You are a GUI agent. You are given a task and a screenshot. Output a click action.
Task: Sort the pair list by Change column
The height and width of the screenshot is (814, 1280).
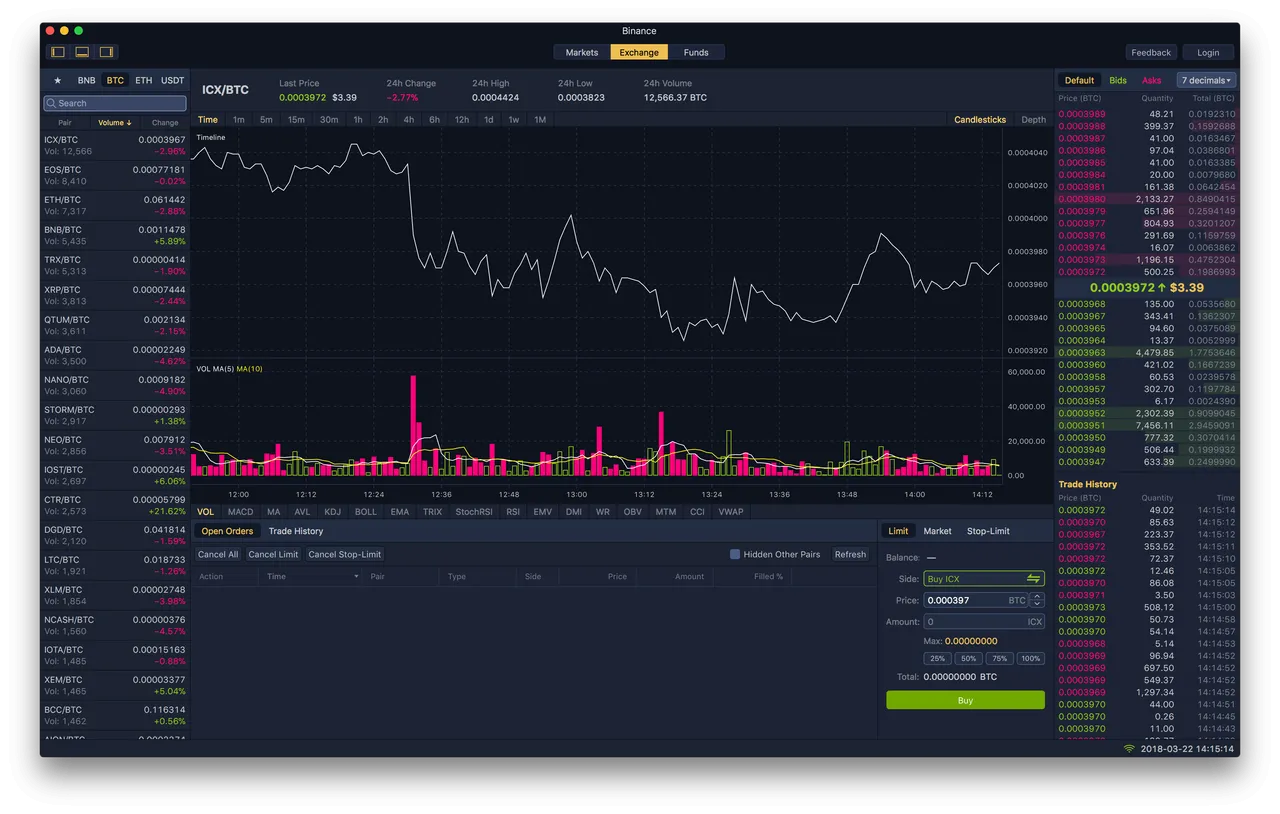click(165, 123)
